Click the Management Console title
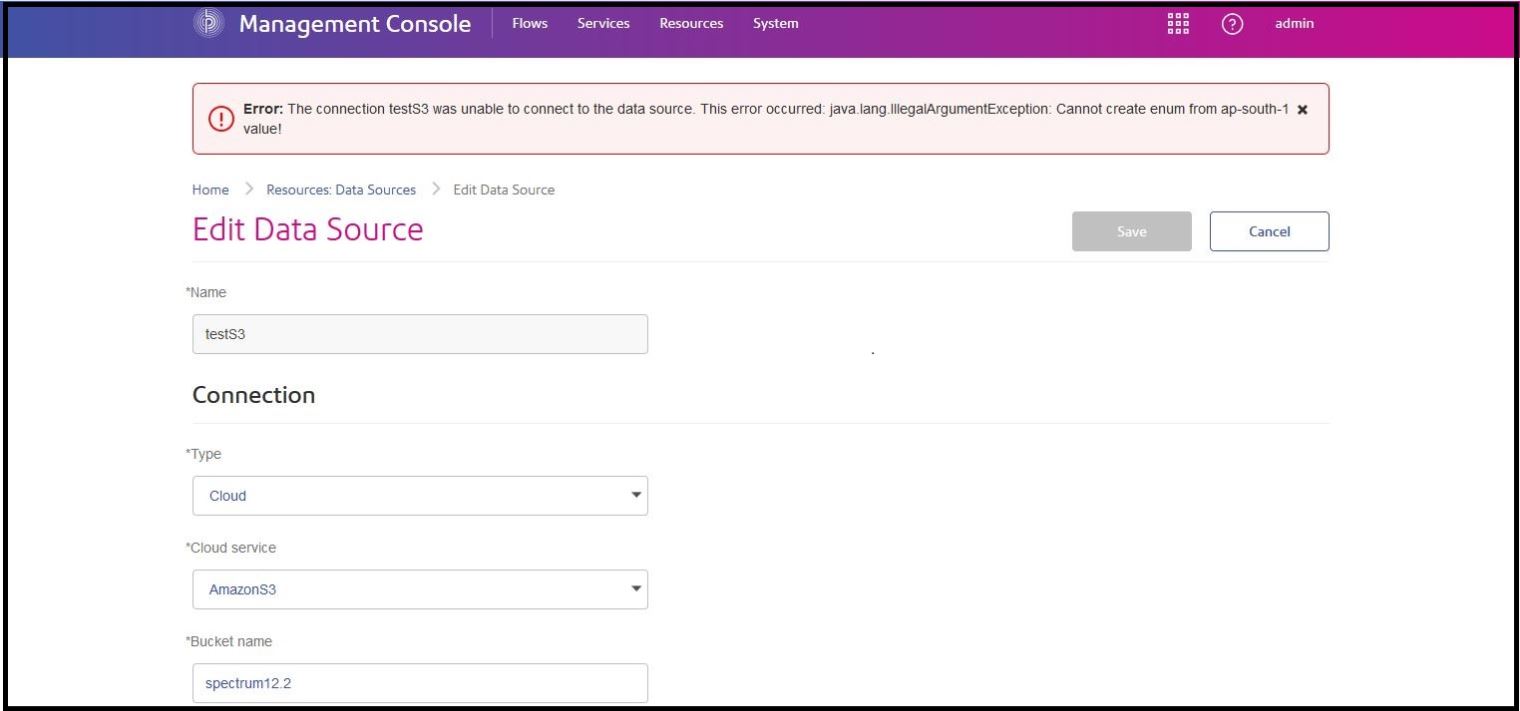1520x711 pixels. [355, 24]
